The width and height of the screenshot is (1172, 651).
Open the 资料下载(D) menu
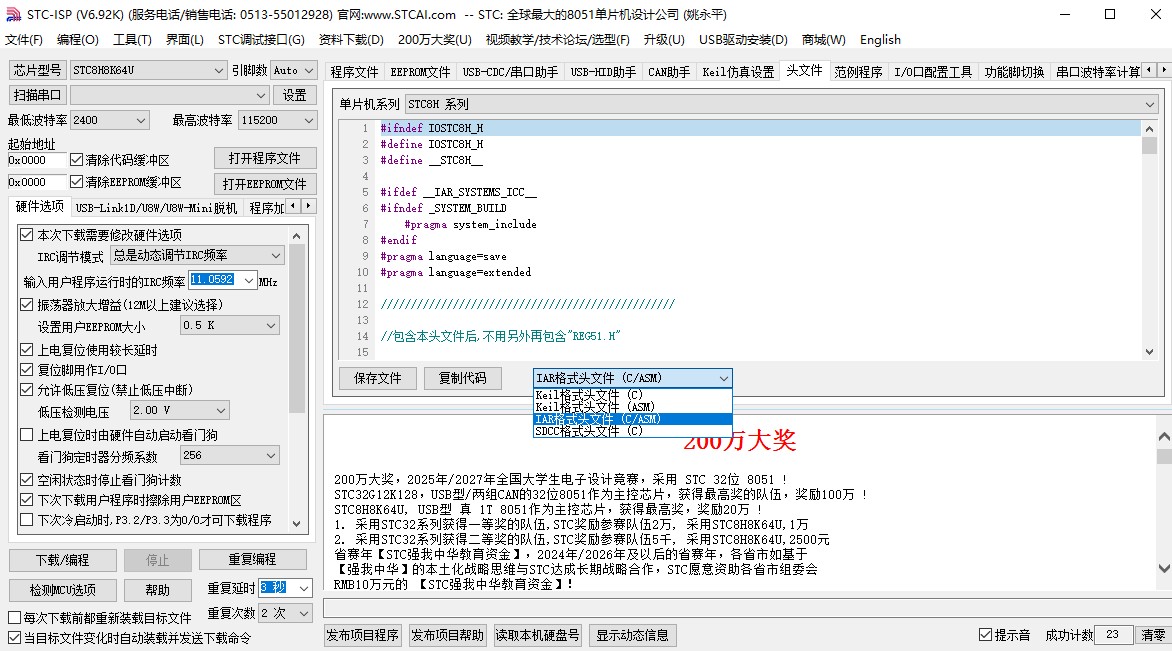[350, 40]
